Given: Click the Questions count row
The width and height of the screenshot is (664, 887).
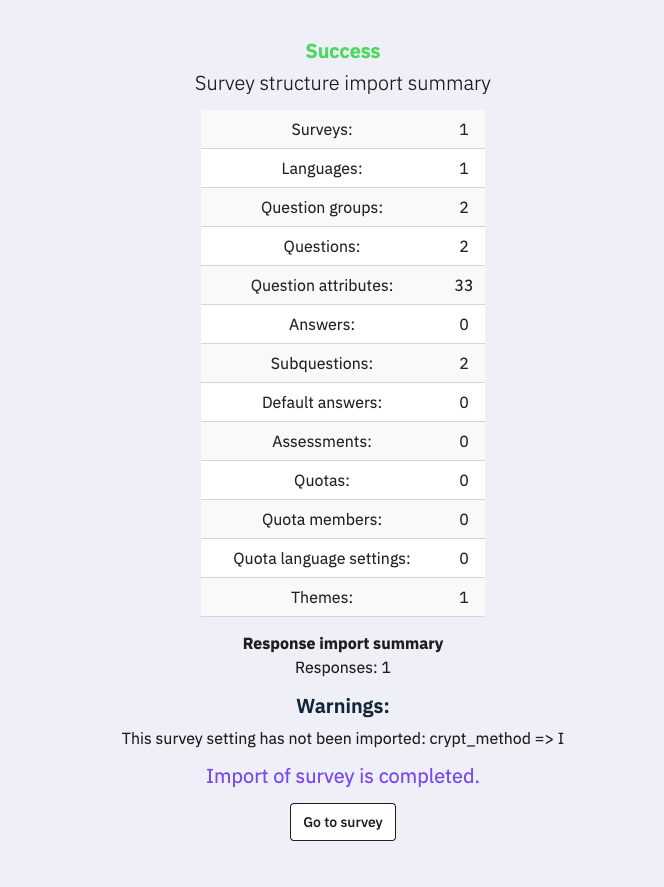Looking at the screenshot, I should (x=343, y=247).
